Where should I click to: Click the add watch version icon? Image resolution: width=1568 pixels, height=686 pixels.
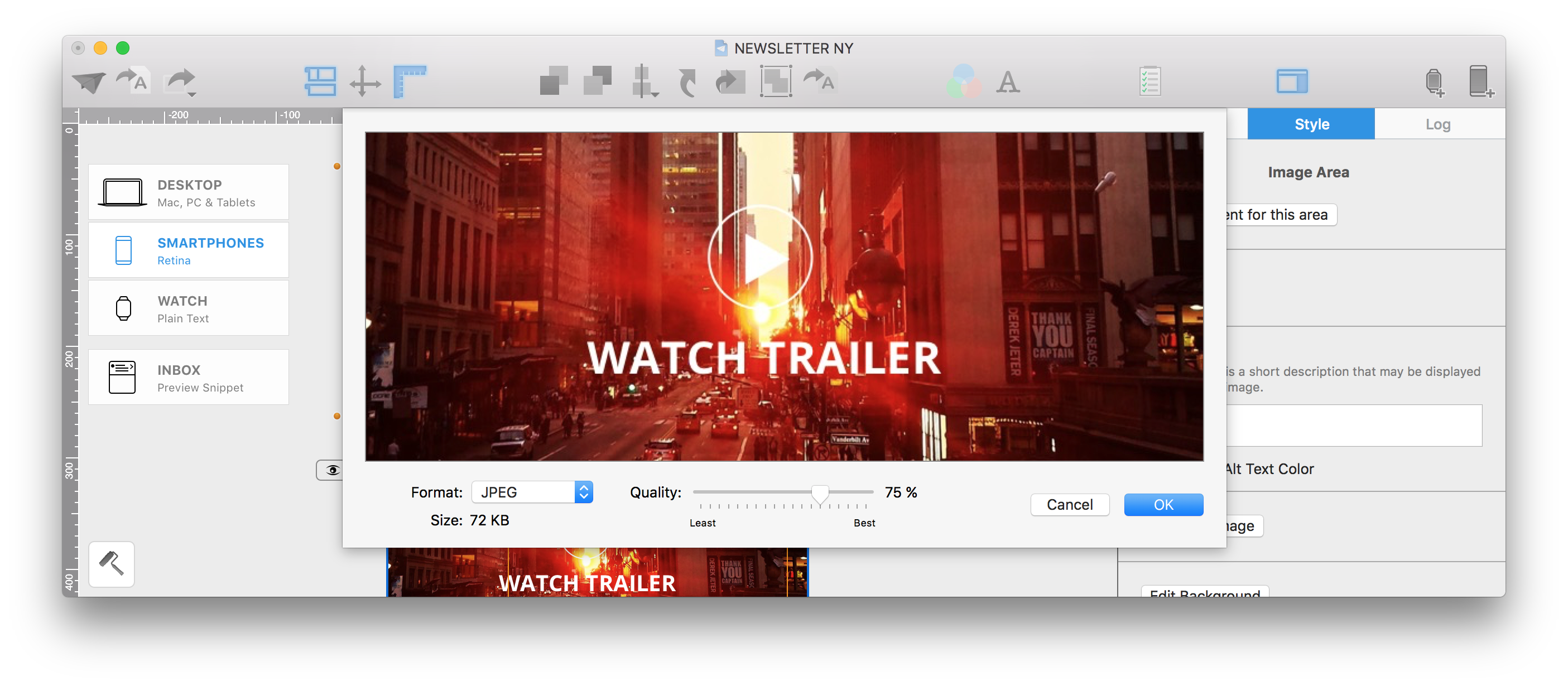(1435, 82)
